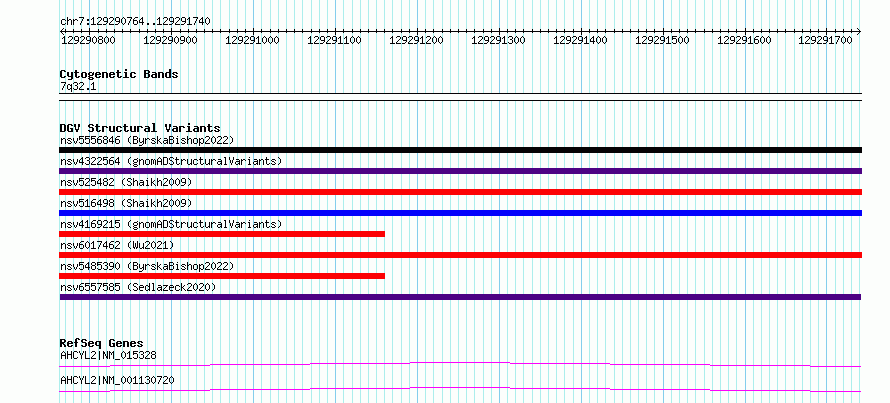
Task: Open the nsv5485390 (ByrskaBishop2022) label
Action: point(147,266)
